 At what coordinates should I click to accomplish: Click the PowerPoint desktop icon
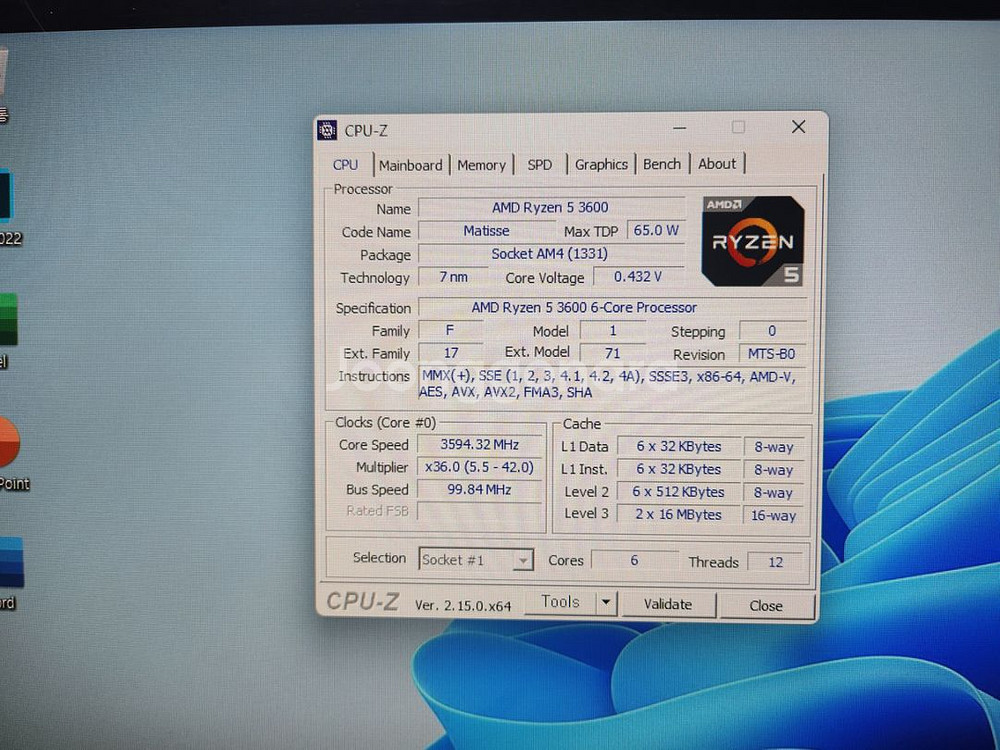pyautogui.click(x=10, y=441)
